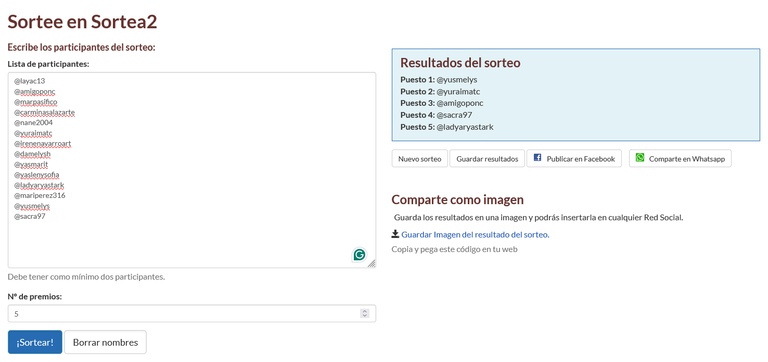Click the Grammarly icon in the participants box

(359, 254)
